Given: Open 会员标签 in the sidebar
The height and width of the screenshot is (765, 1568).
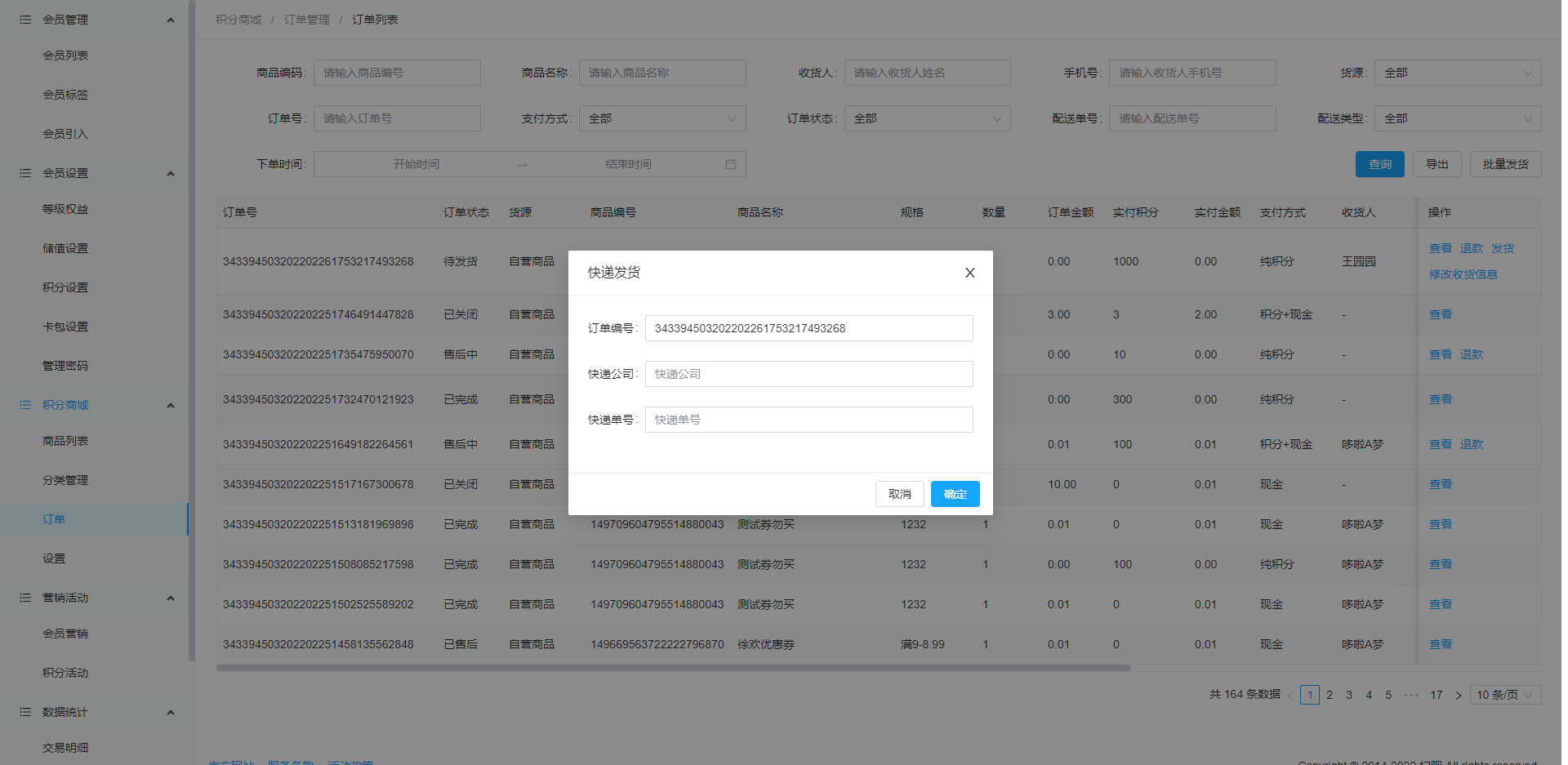Looking at the screenshot, I should click(65, 95).
